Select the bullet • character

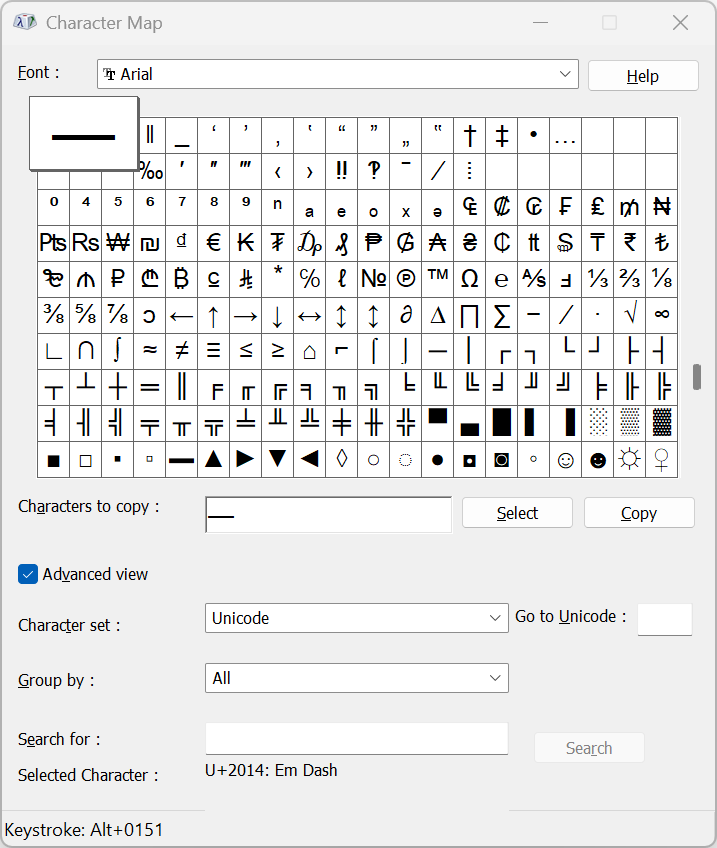[x=533, y=135]
